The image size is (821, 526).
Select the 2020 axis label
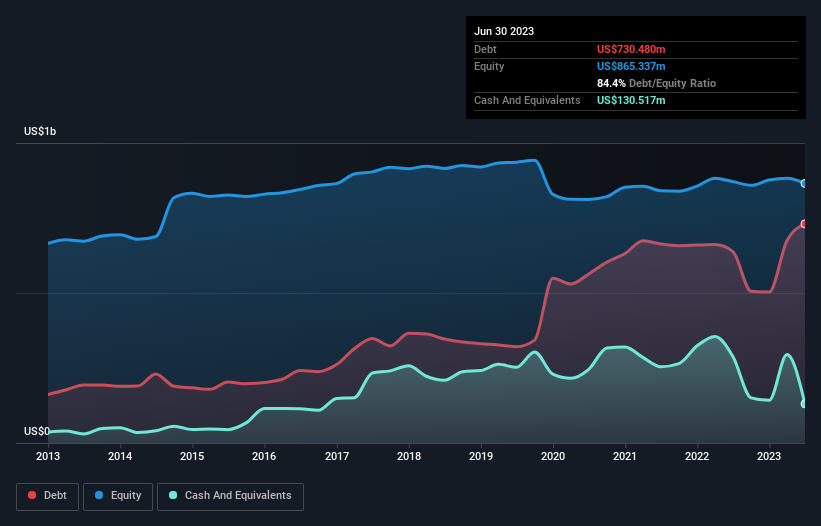(x=553, y=456)
